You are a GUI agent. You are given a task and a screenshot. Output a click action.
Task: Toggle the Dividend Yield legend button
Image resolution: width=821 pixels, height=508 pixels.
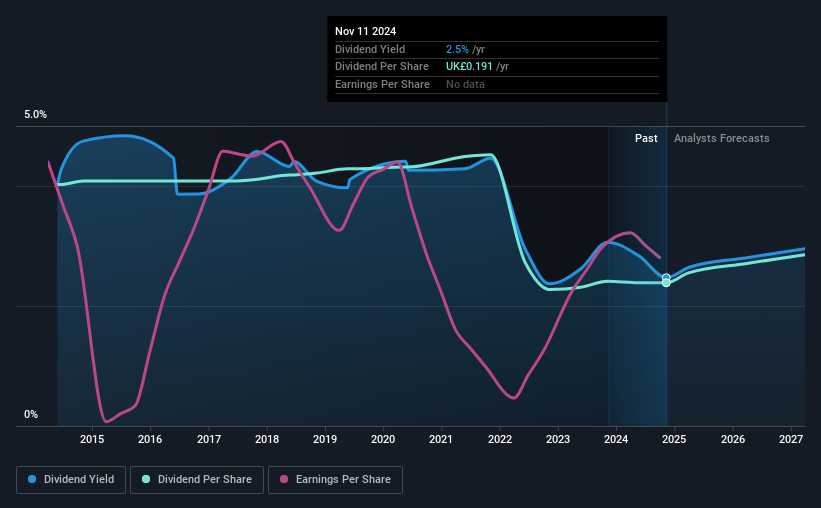tap(71, 480)
